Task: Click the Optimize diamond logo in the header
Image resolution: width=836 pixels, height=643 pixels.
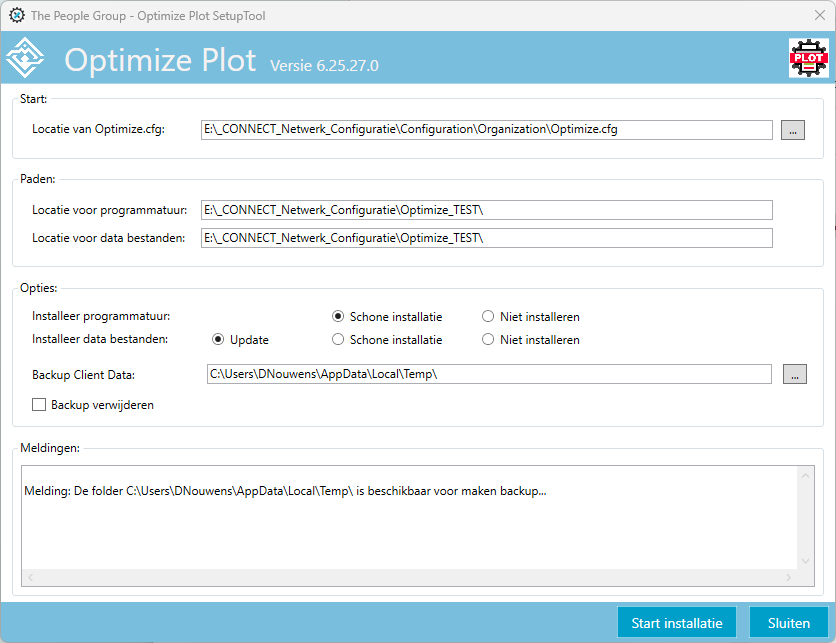Action: [25, 58]
